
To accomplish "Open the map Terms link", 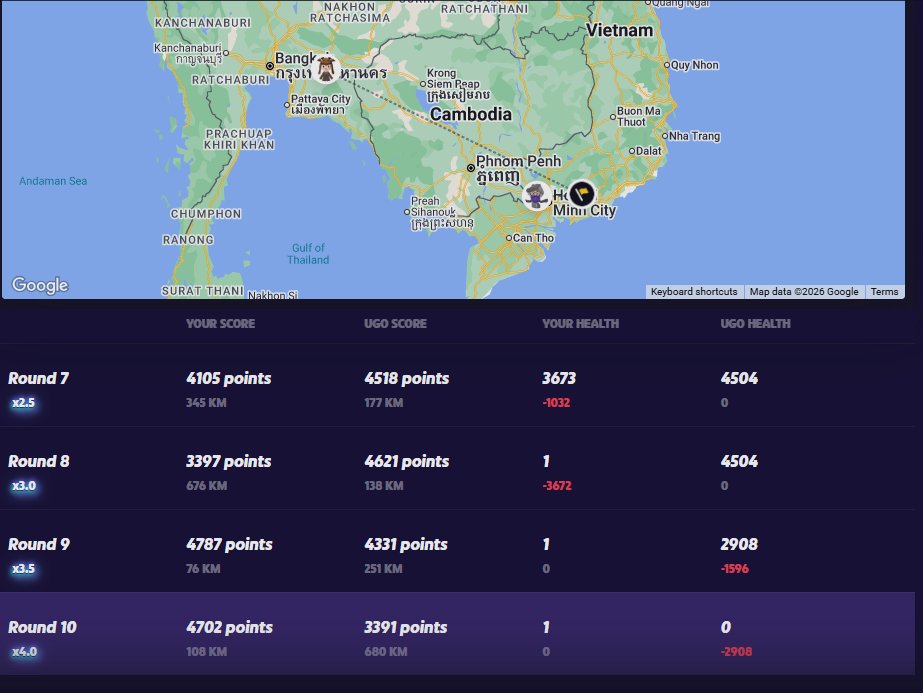I will pyautogui.click(x=884, y=291).
